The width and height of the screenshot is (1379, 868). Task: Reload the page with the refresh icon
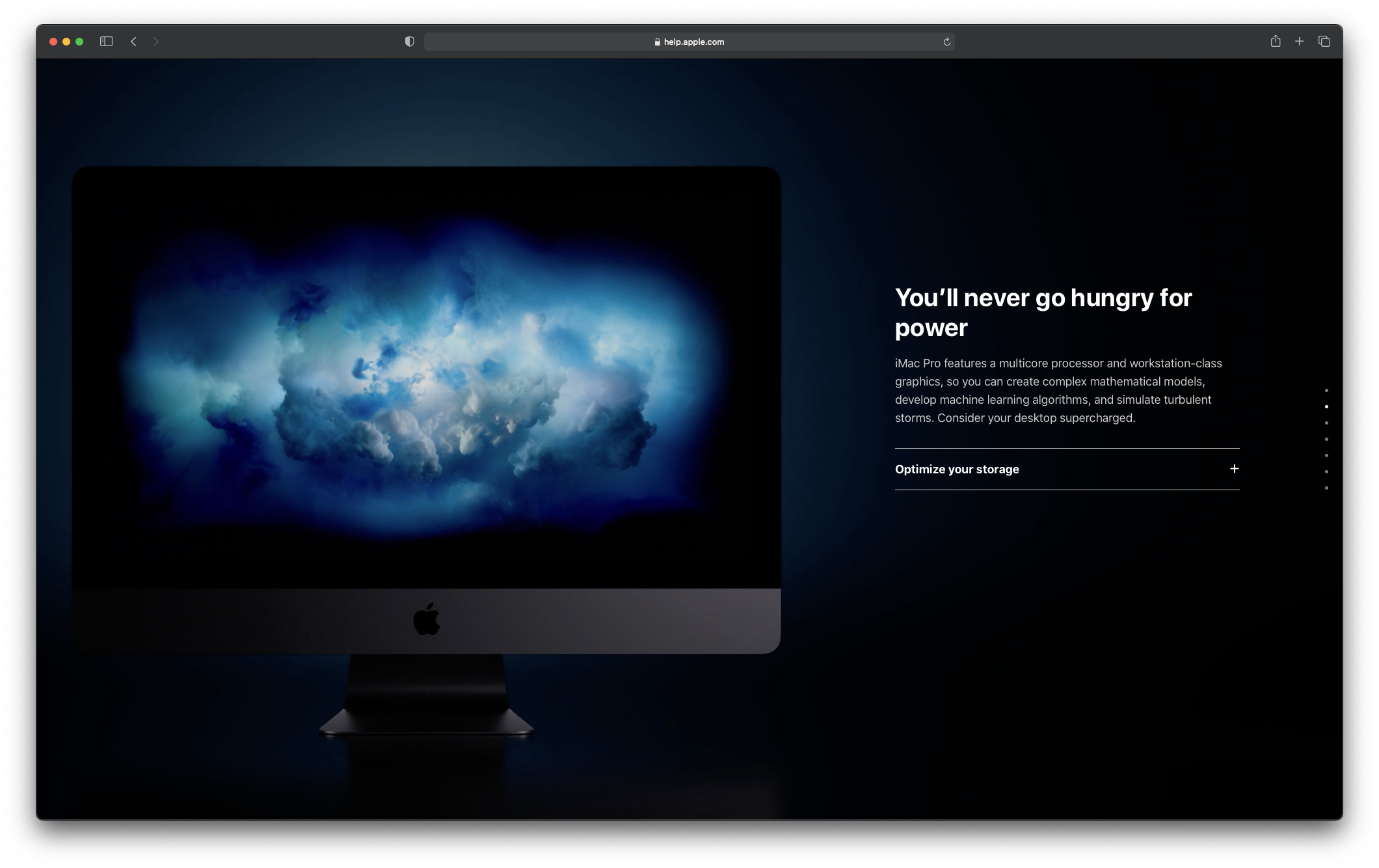tap(946, 42)
